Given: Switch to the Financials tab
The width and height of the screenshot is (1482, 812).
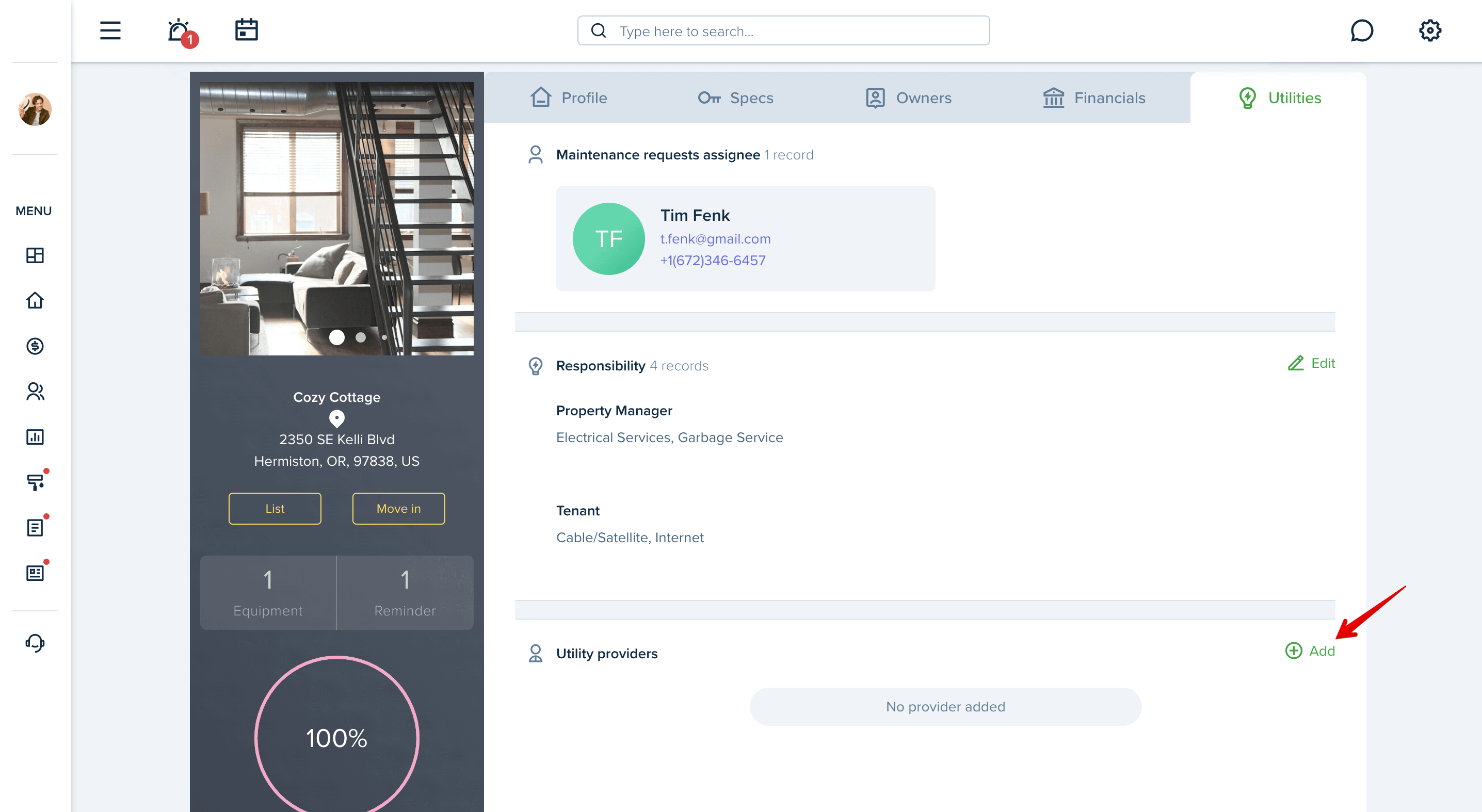Looking at the screenshot, I should point(1093,98).
